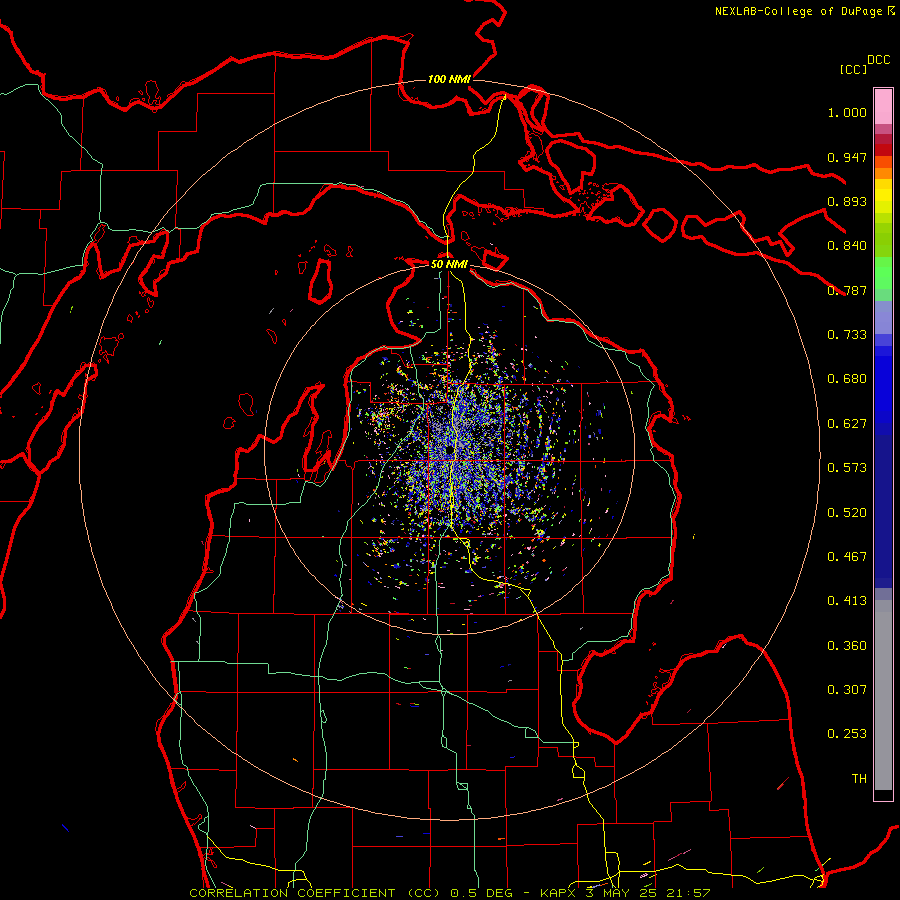Click the 0.467 scale value
The image size is (900, 900).
tap(847, 557)
